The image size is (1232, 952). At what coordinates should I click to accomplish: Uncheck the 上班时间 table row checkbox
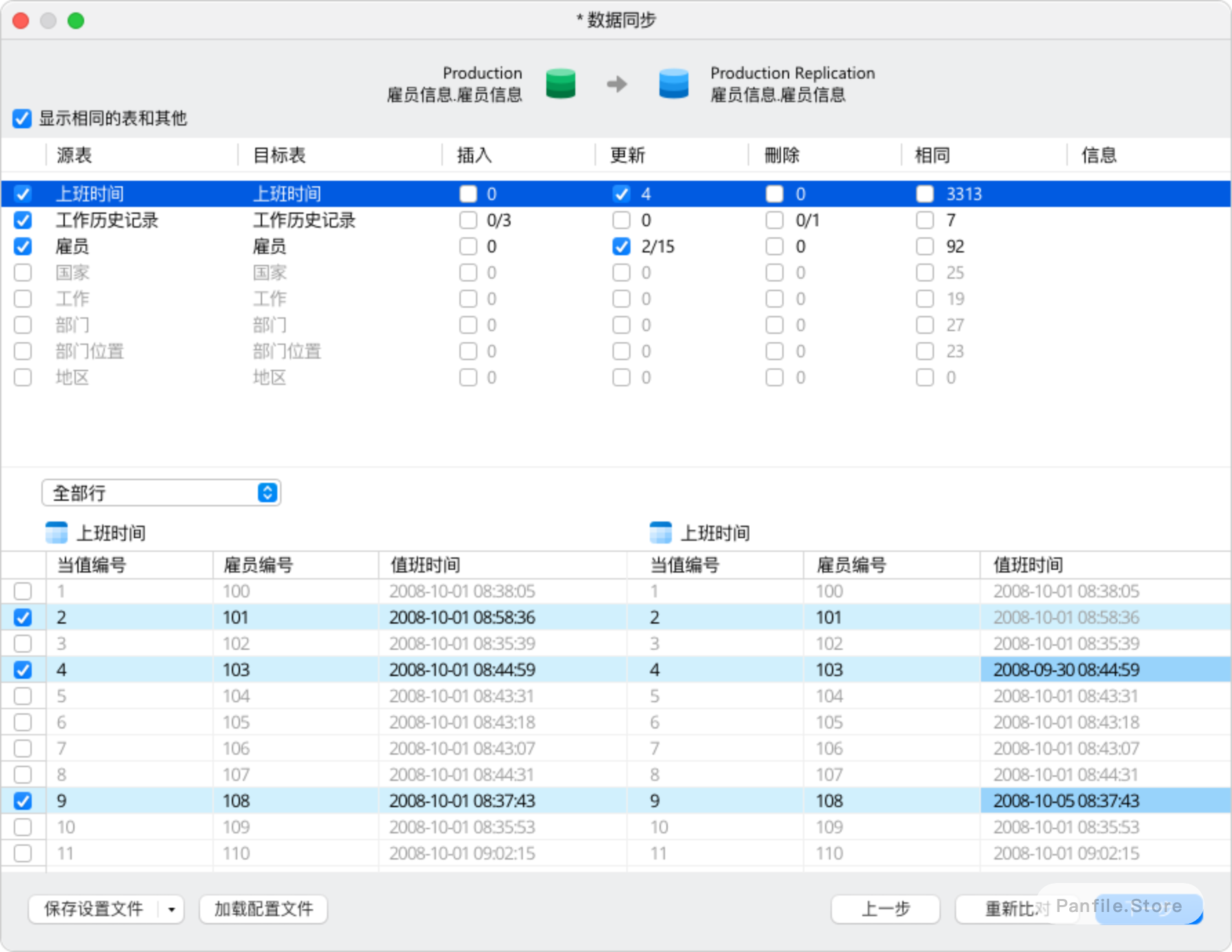click(23, 194)
